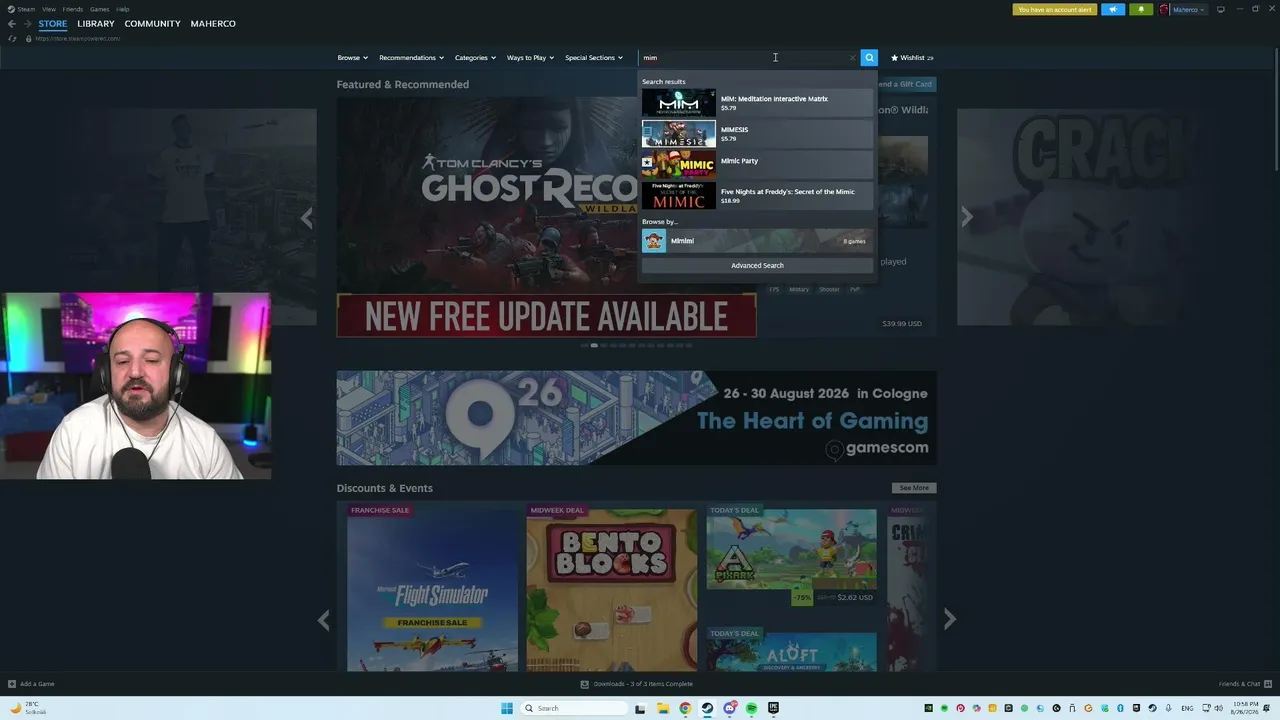
Task: Open the Maherco account dropdown
Action: click(x=1189, y=10)
